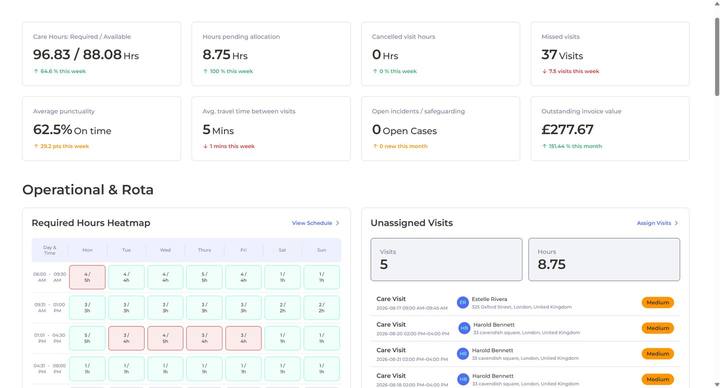Select the Wednesday 09:31 AM-01:00 PM heatmap cell
Image resolution: width=720 pixels, height=388 pixels.
[165, 308]
